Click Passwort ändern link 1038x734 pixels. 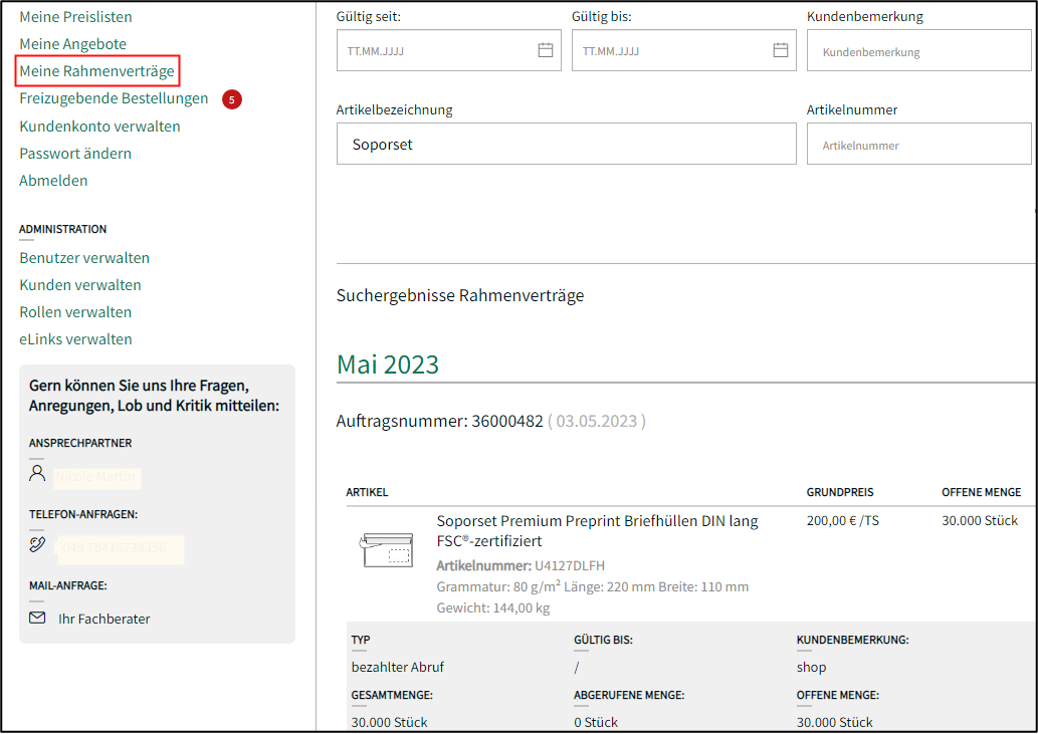[x=76, y=153]
